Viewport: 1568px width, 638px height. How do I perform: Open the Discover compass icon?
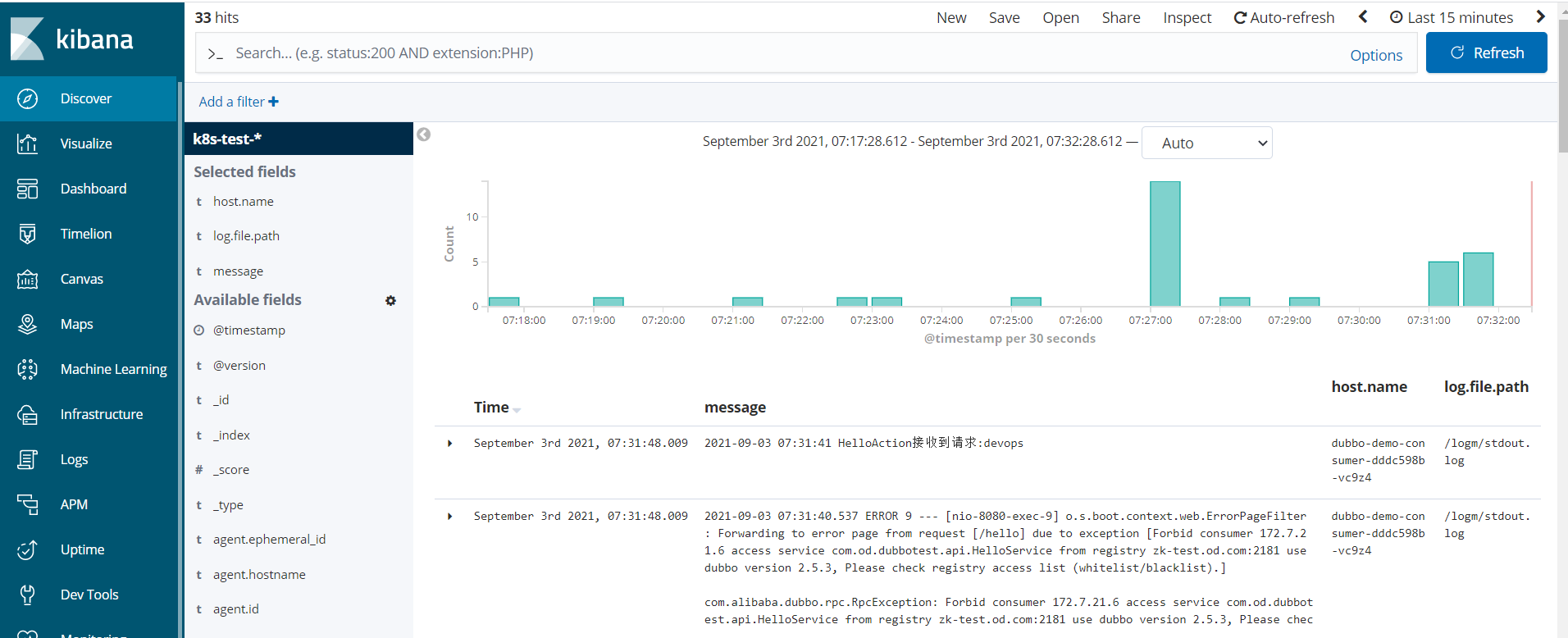tap(27, 98)
